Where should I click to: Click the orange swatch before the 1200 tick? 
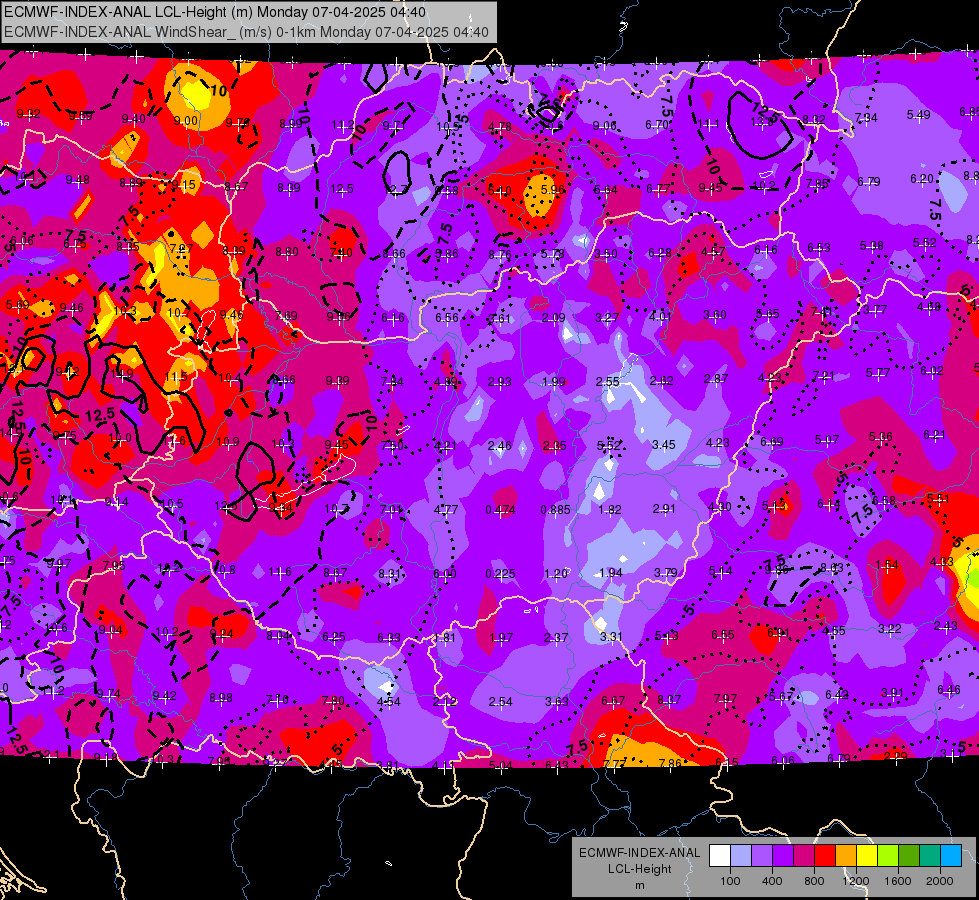tap(846, 856)
